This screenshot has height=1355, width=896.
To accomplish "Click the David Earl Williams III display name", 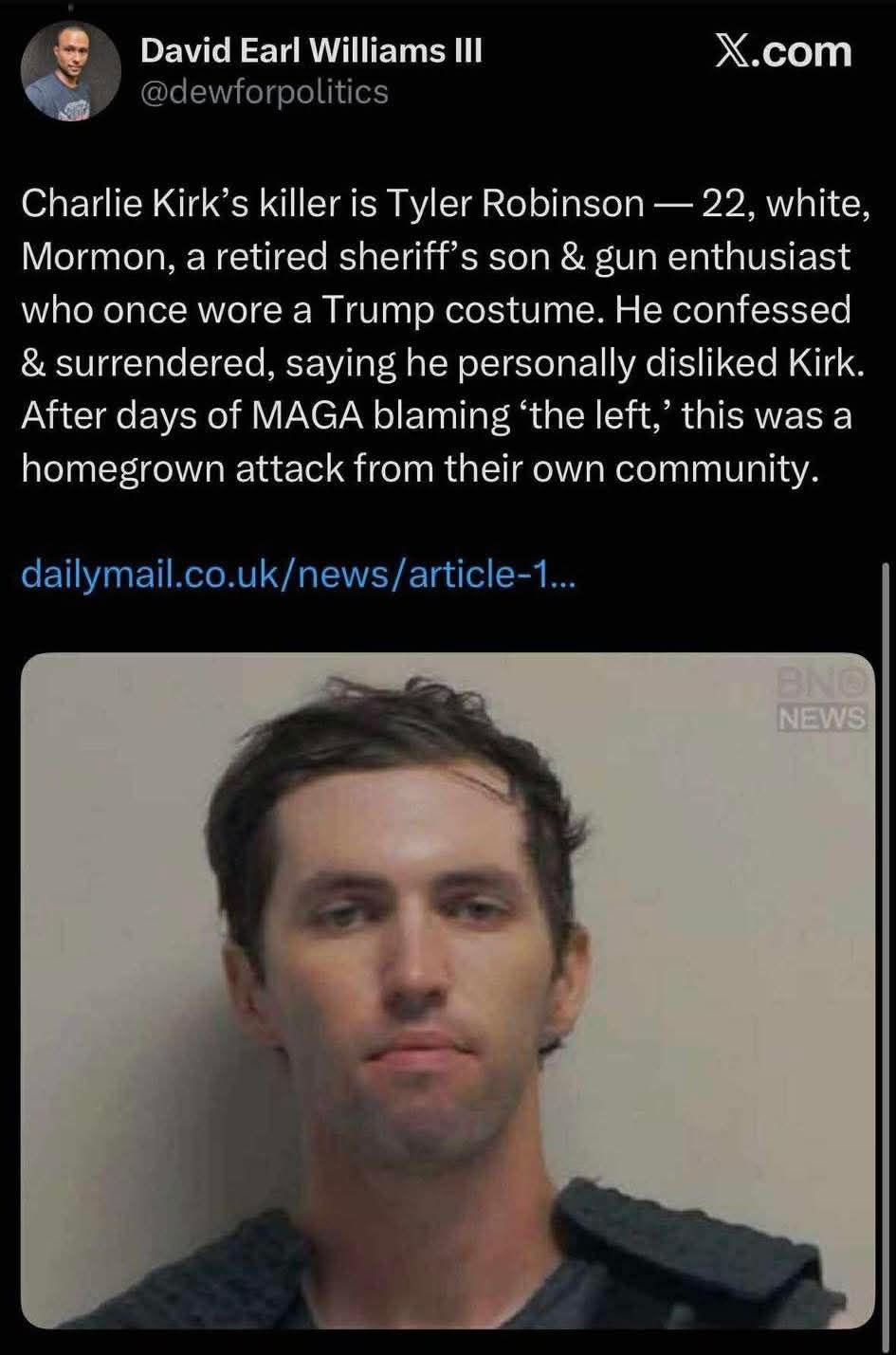I will [311, 50].
